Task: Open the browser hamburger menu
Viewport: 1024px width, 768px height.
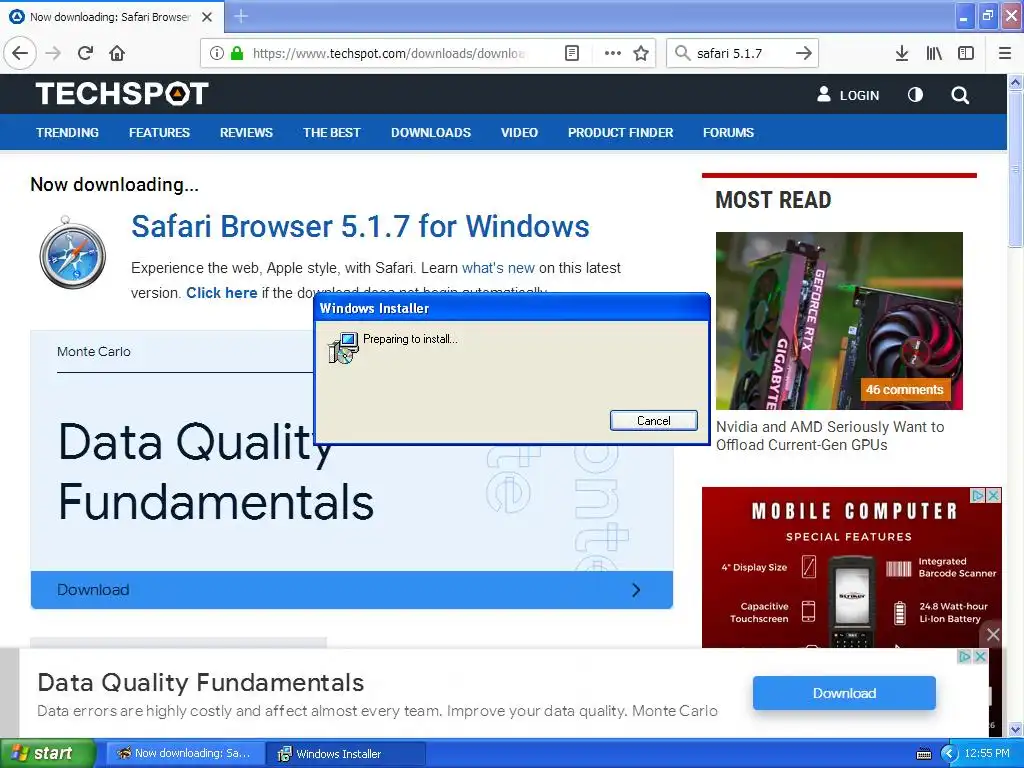Action: [1005, 53]
